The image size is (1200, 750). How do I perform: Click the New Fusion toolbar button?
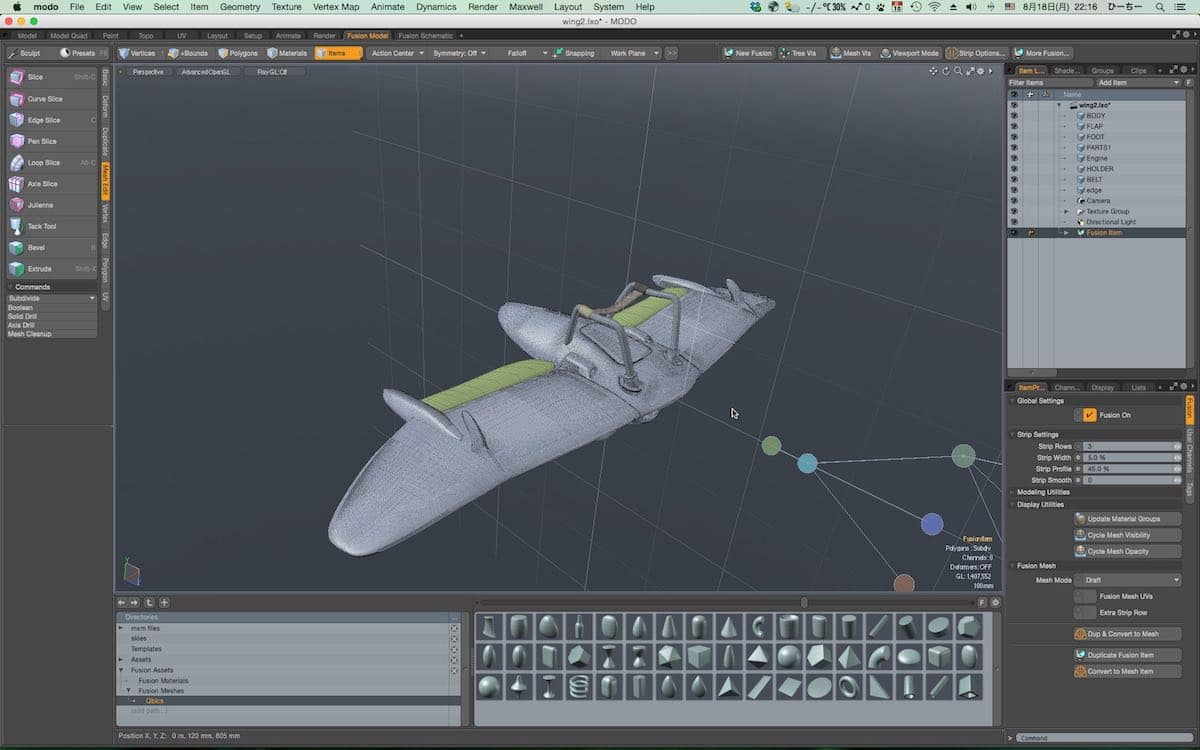(749, 53)
